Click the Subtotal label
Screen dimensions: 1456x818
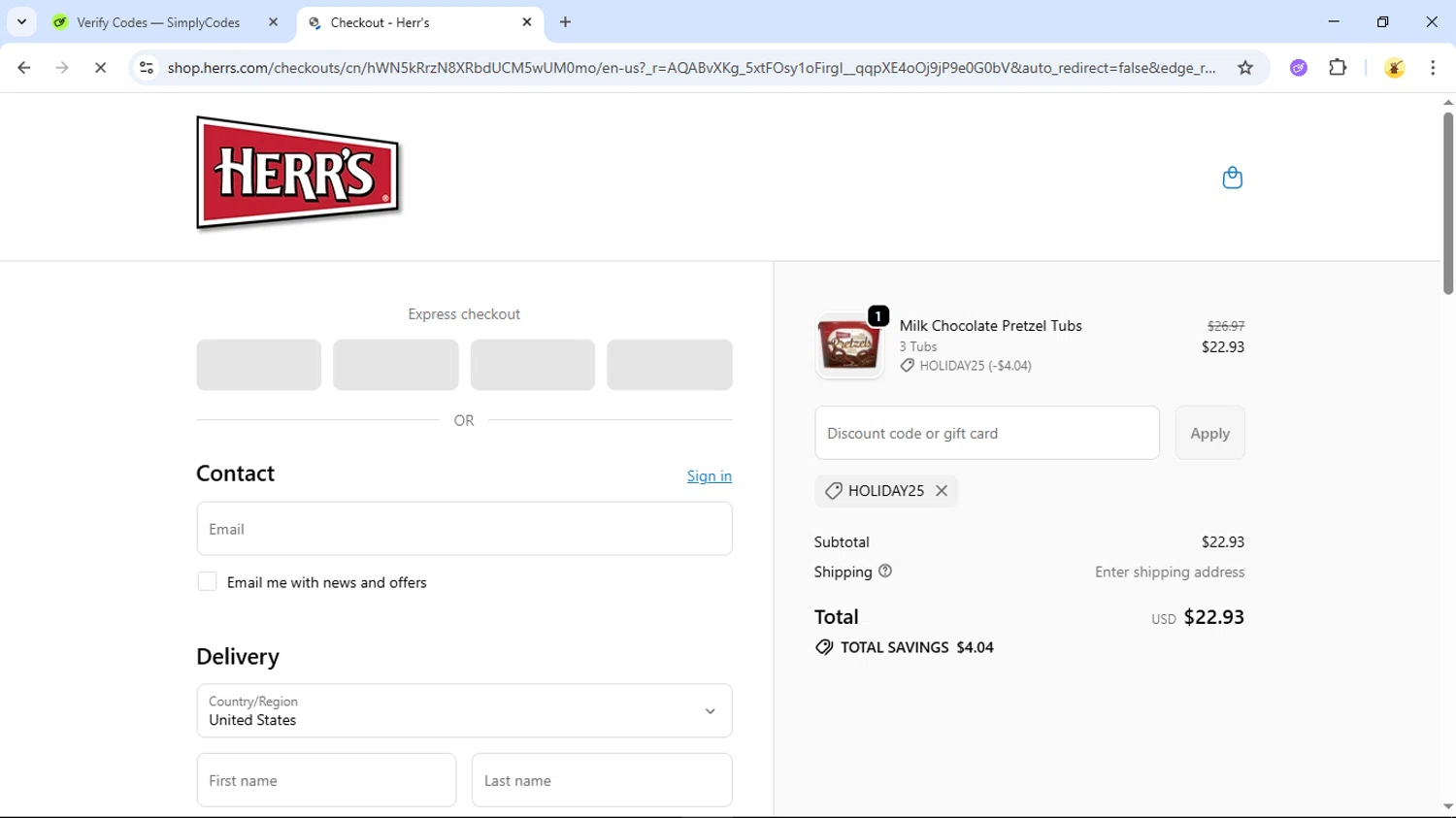point(842,542)
